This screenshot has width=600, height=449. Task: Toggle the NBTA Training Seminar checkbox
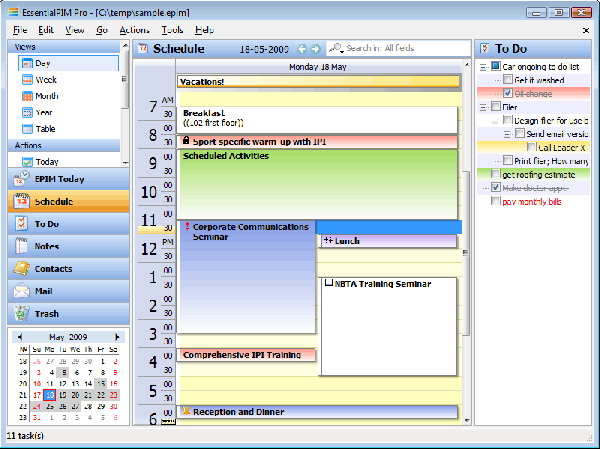point(328,283)
